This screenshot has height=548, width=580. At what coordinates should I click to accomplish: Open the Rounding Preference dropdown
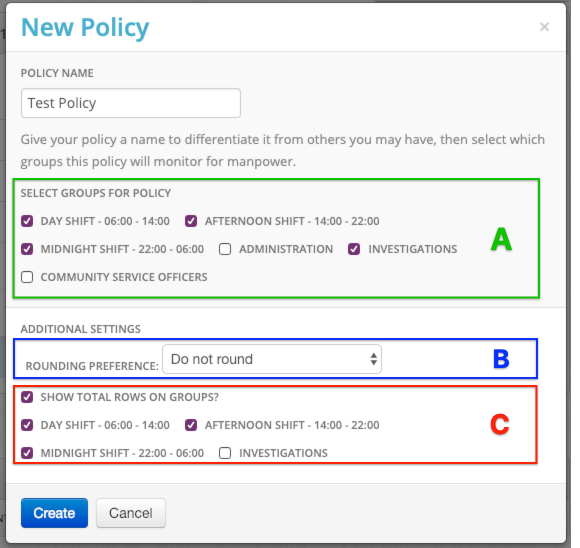click(x=272, y=359)
